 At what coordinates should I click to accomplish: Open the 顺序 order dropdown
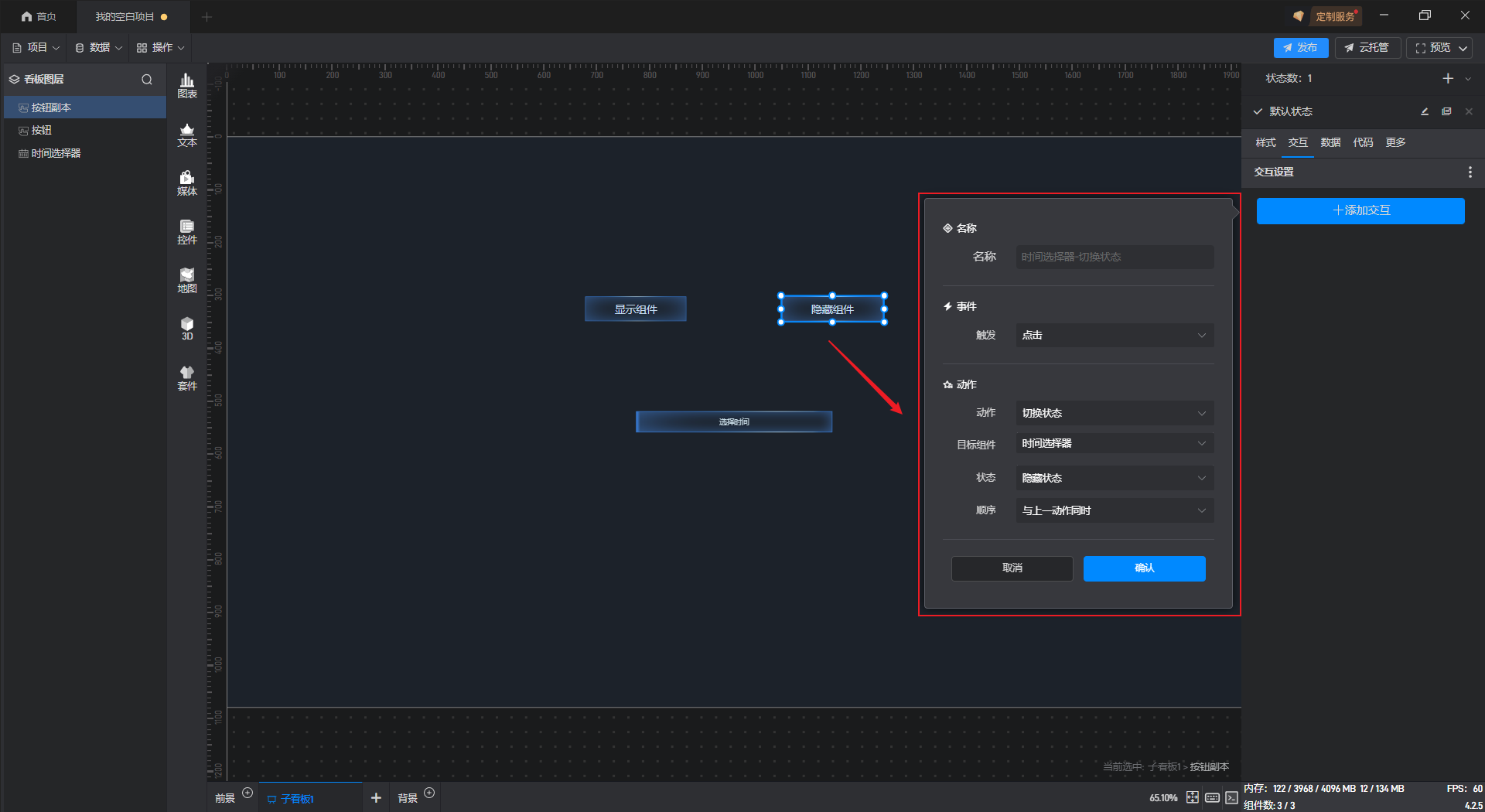1114,510
